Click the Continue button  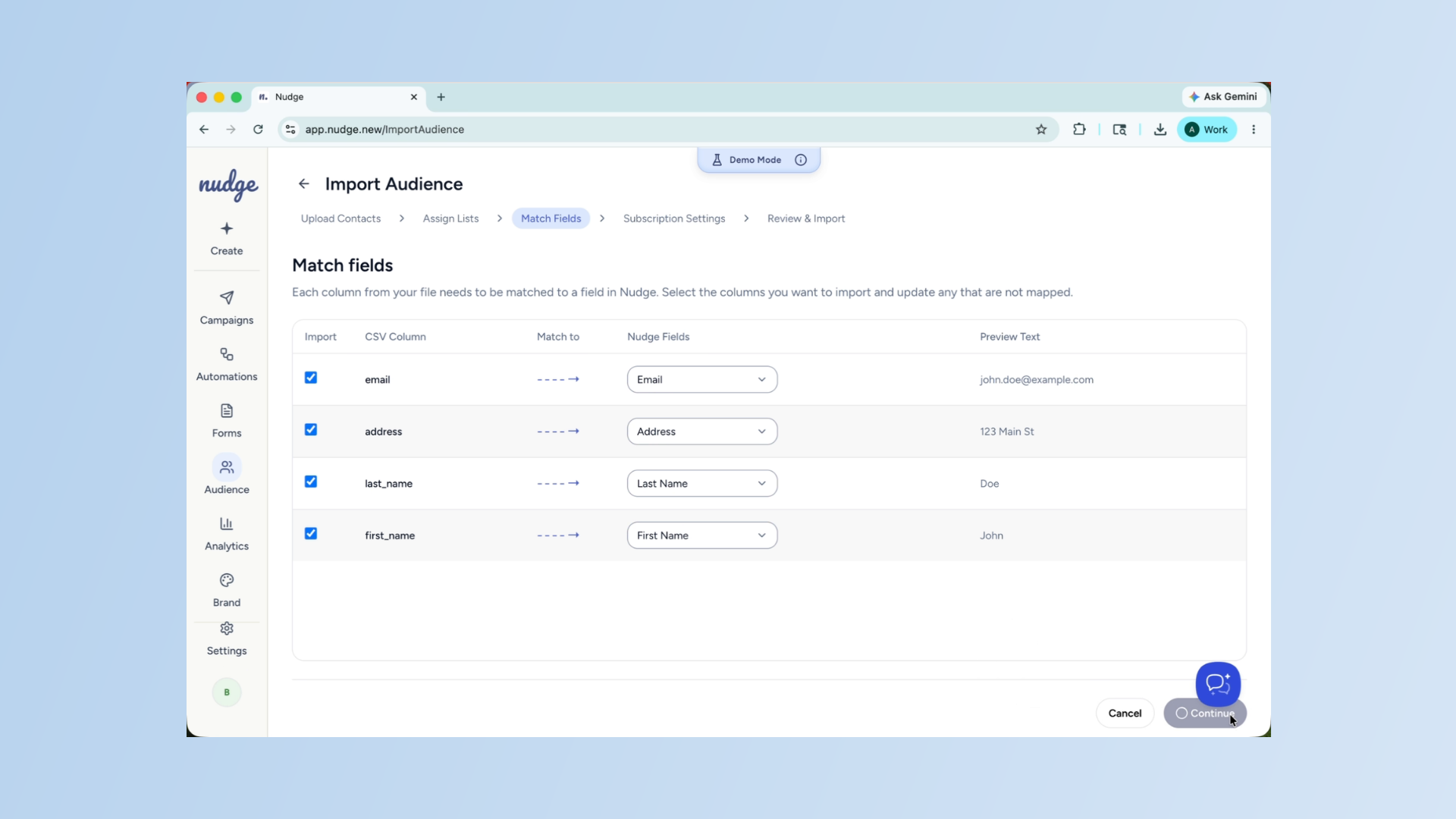[x=1205, y=714]
